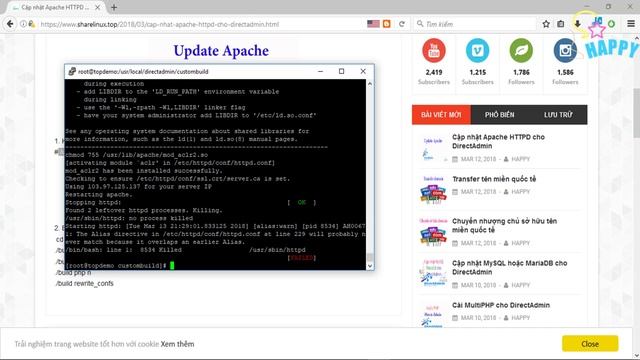
Task: Open the green leaf followers social icon
Action: 521,51
